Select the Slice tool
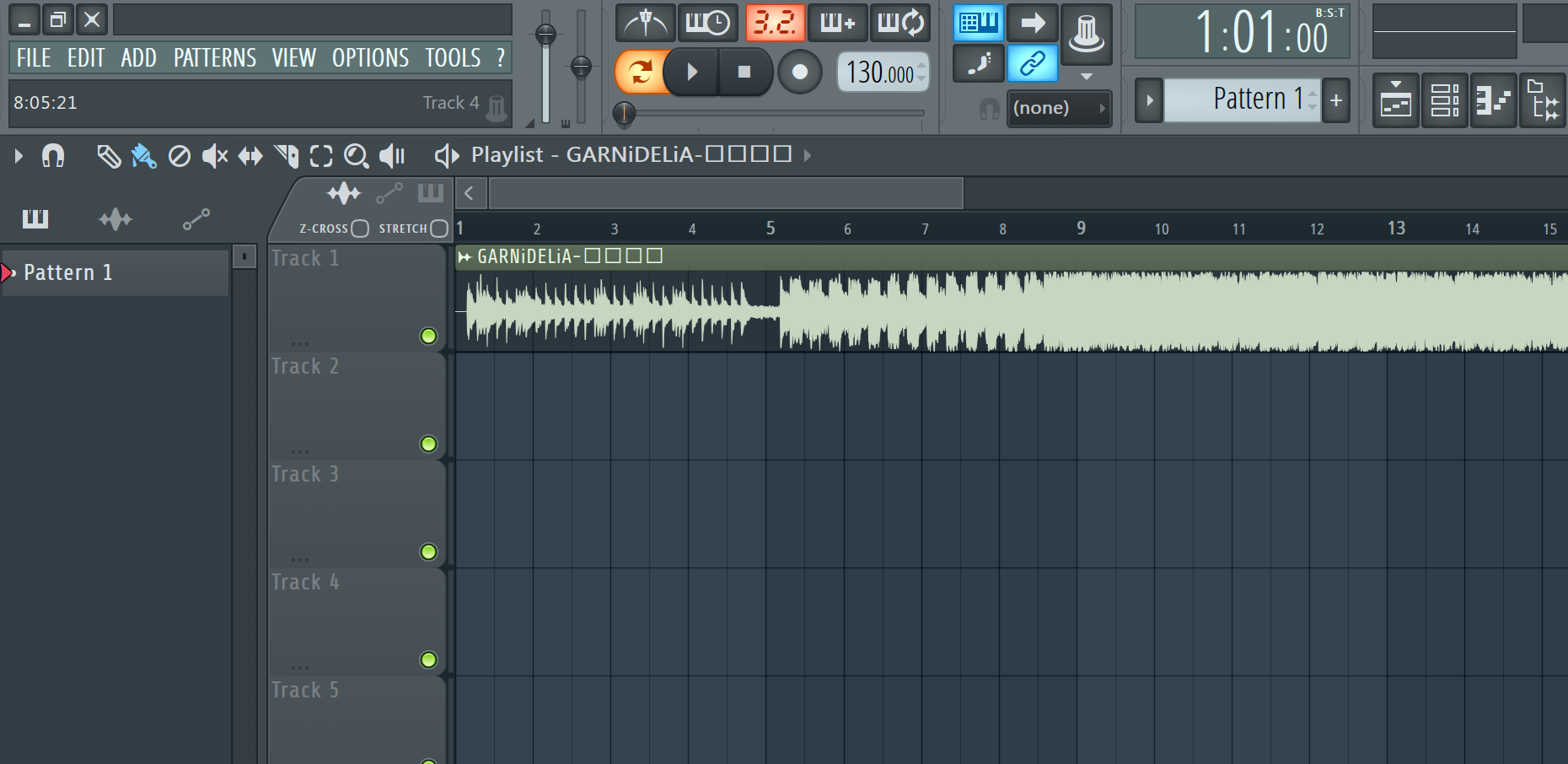The height and width of the screenshot is (764, 1568). click(x=287, y=156)
